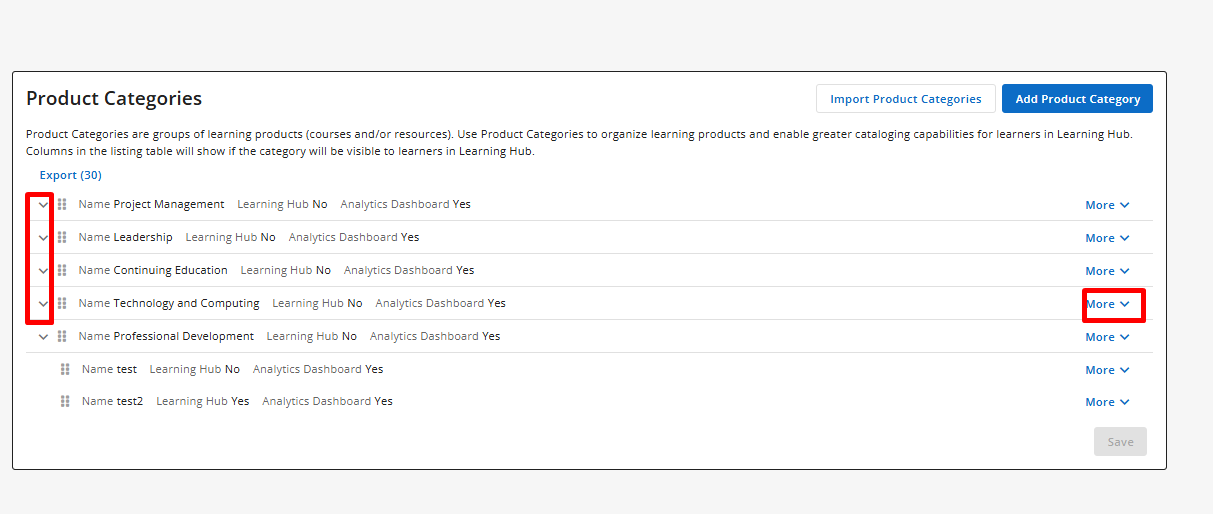Screen dimensions: 1213x514
Task: Click drag handle for test2 category
Action: coord(65,401)
